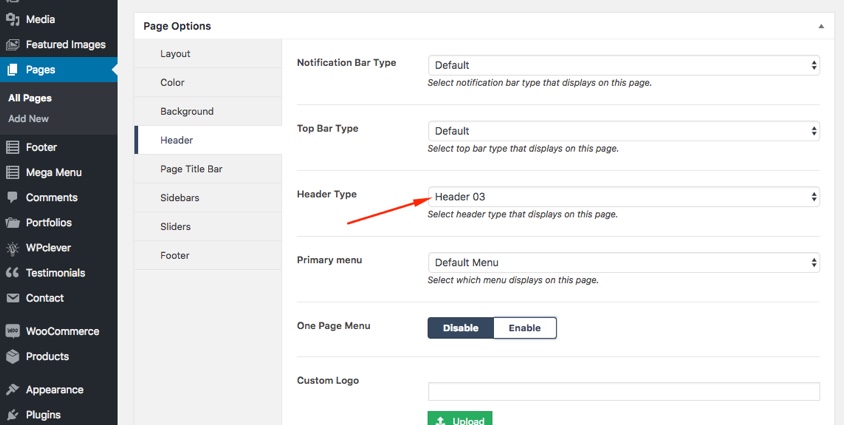Switch to the Page Title Bar tab

tap(191, 169)
